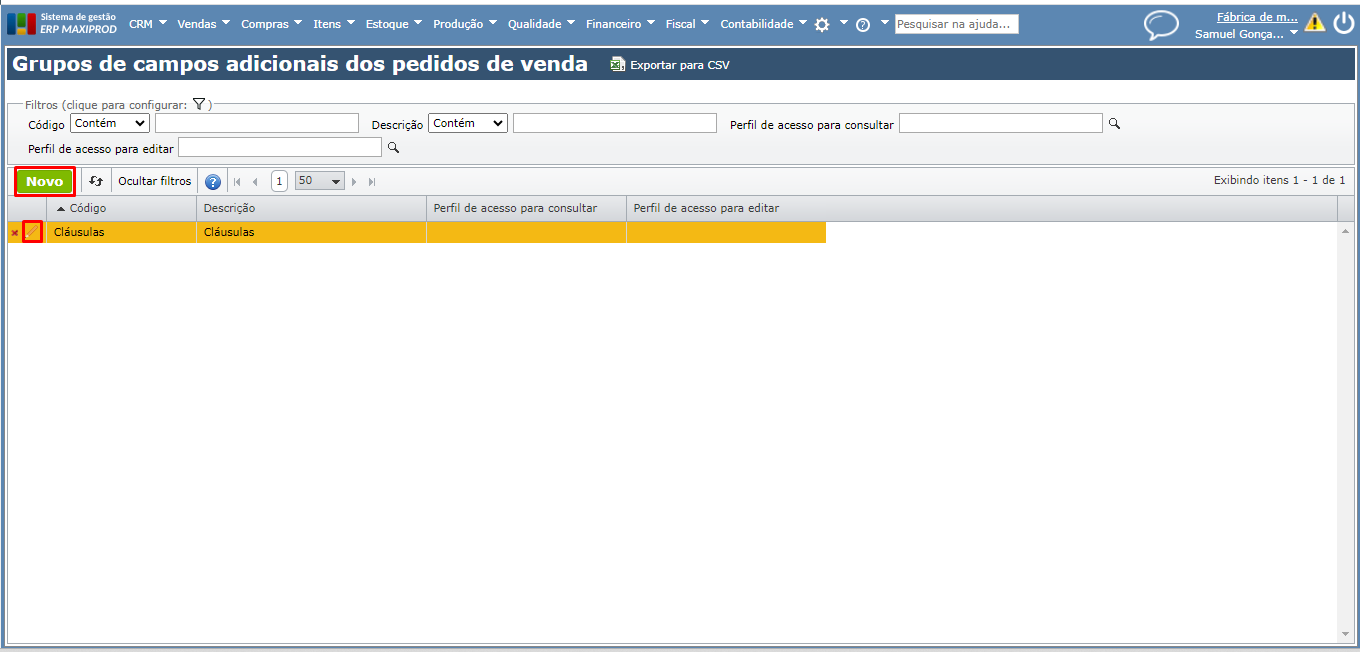
Task: Open the Fábrica de m... company link
Action: tap(1257, 17)
